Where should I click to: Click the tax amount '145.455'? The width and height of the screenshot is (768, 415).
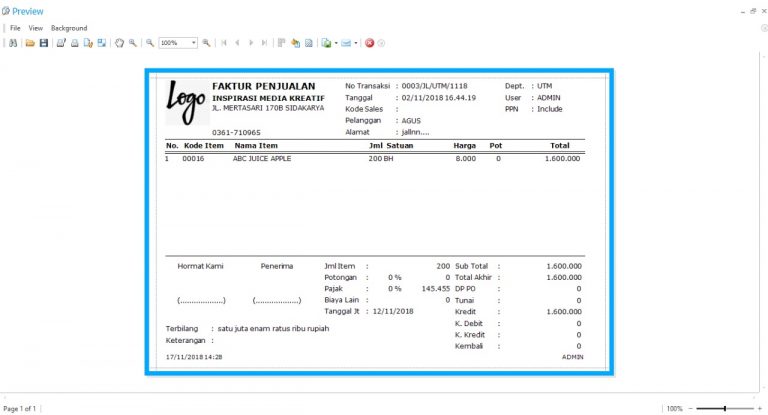[x=435, y=289]
